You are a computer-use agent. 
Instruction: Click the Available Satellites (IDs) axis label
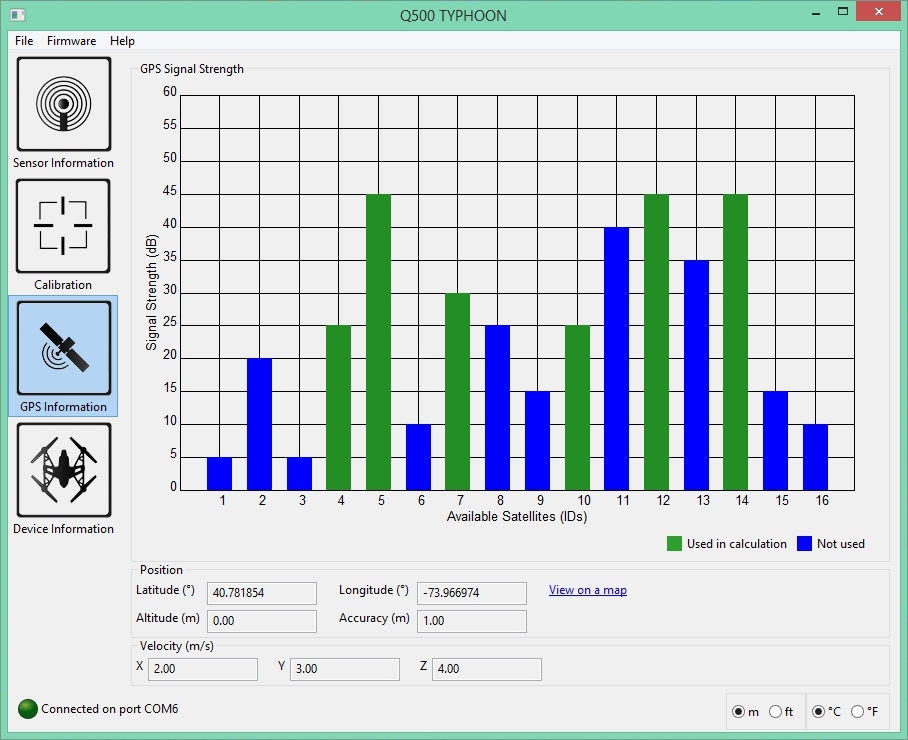tap(517, 516)
